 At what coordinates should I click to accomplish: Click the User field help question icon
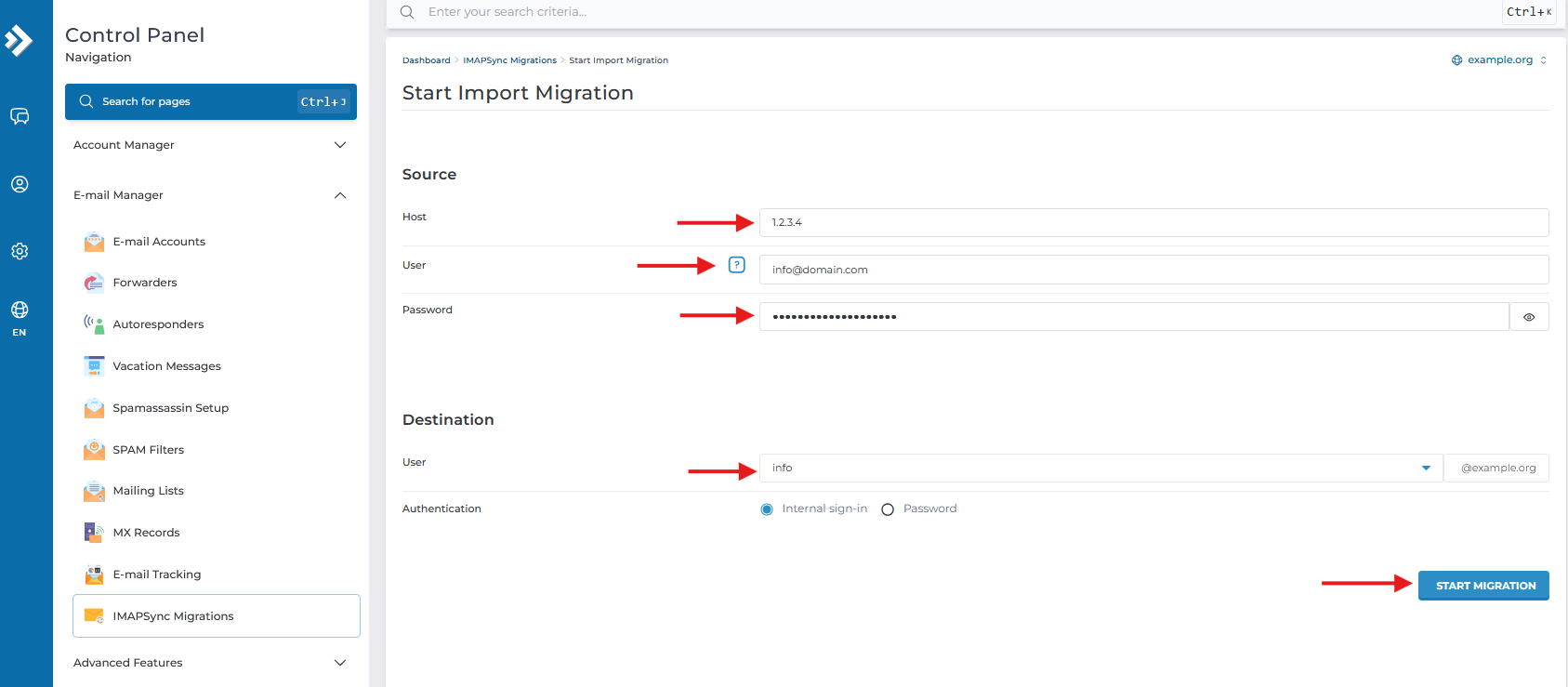[737, 265]
